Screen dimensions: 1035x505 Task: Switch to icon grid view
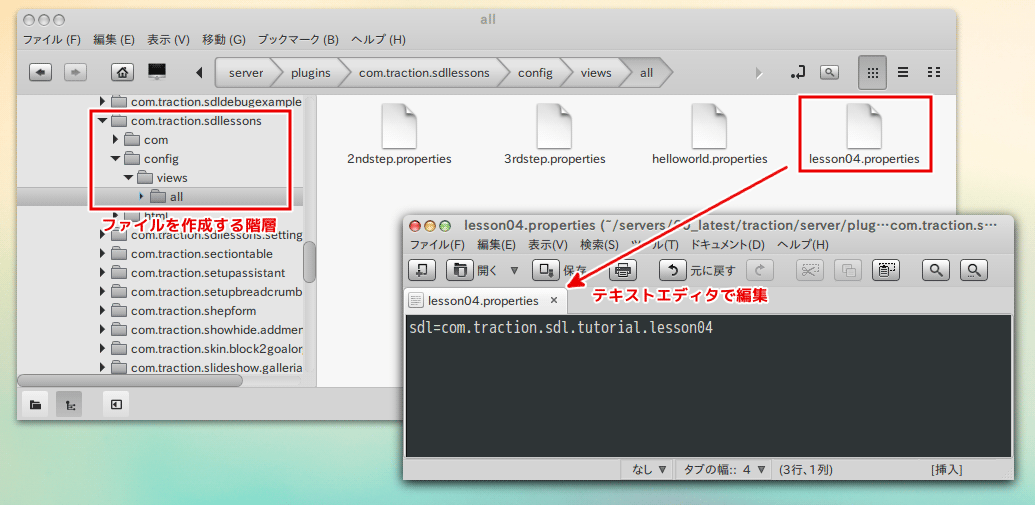point(872,72)
